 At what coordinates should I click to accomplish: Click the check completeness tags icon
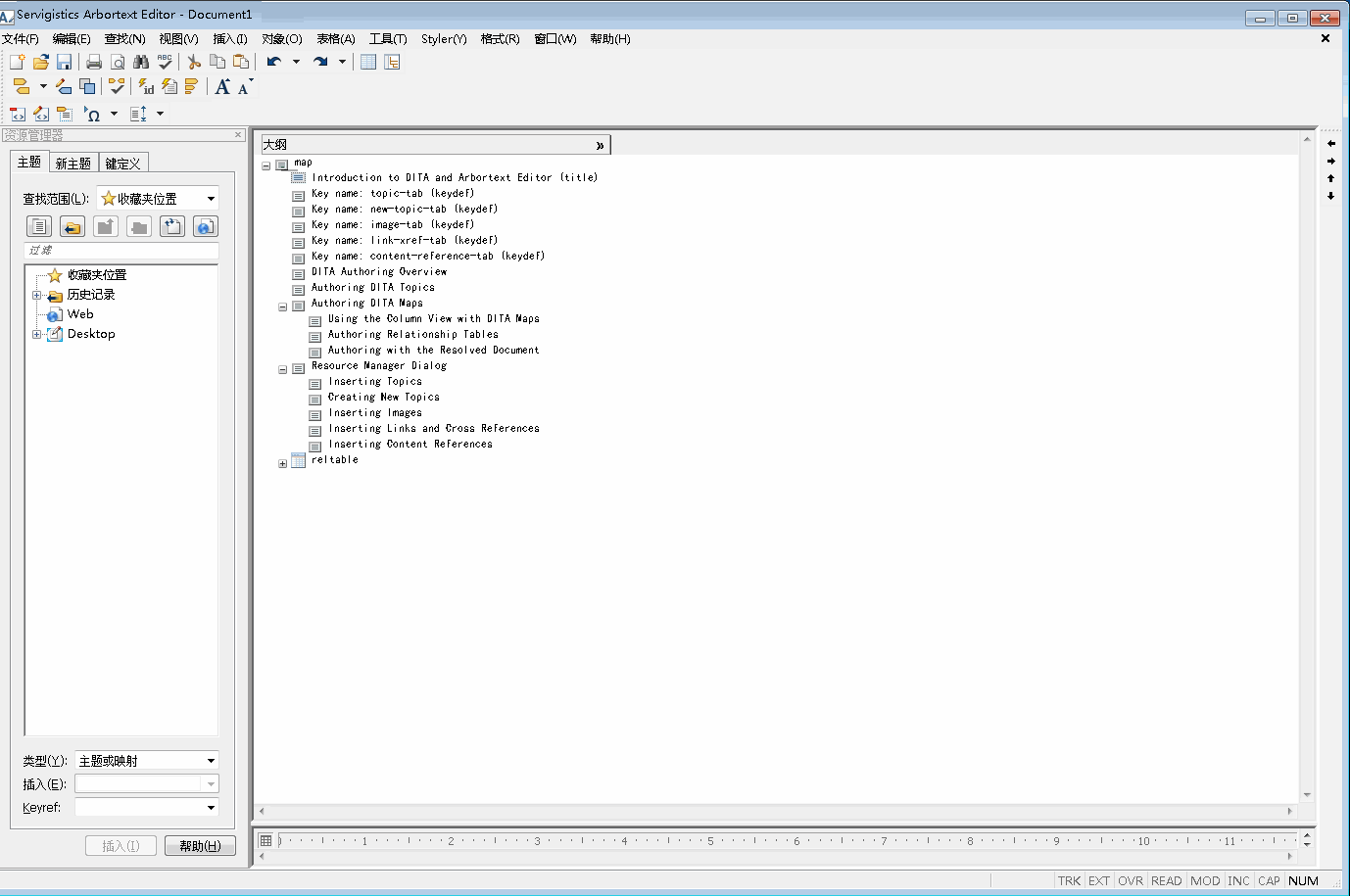click(x=117, y=87)
